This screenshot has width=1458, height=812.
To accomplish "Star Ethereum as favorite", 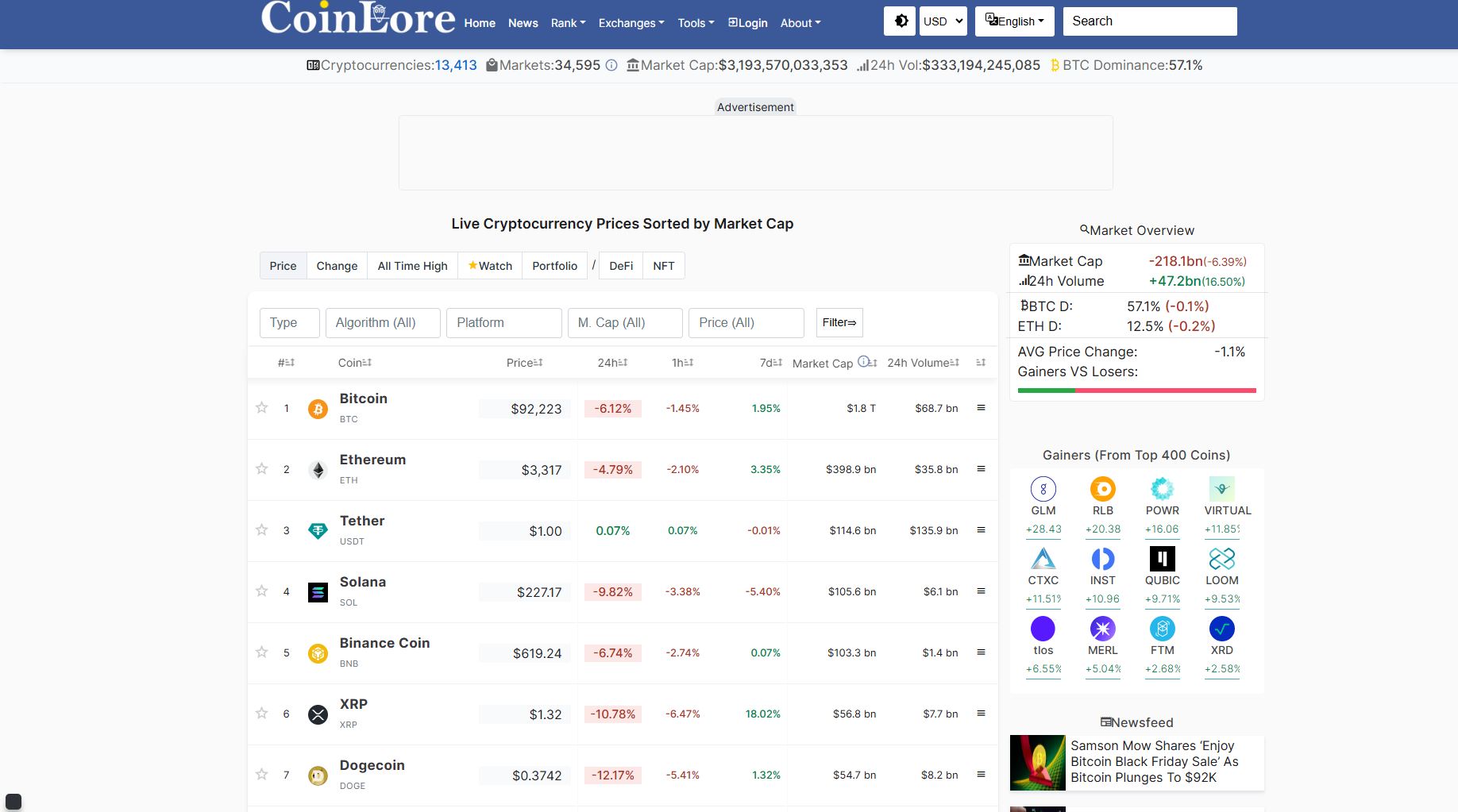I will coord(261,469).
